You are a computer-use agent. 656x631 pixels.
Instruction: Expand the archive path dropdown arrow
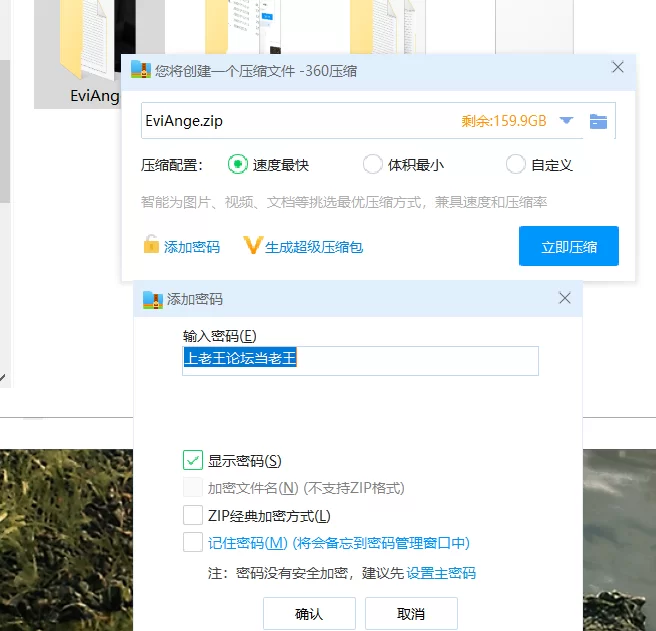point(566,121)
